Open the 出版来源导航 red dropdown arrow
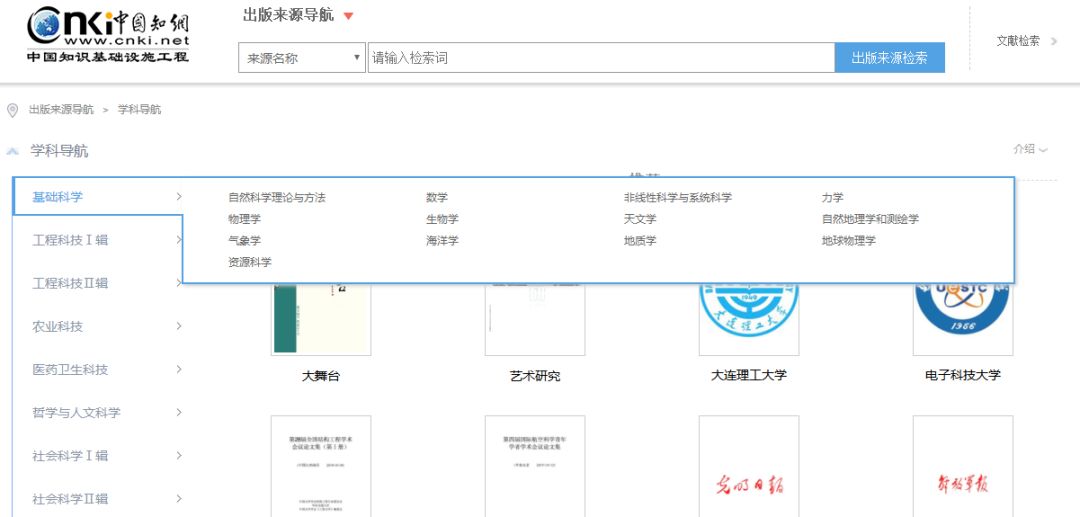The width and height of the screenshot is (1080, 517). point(349,16)
